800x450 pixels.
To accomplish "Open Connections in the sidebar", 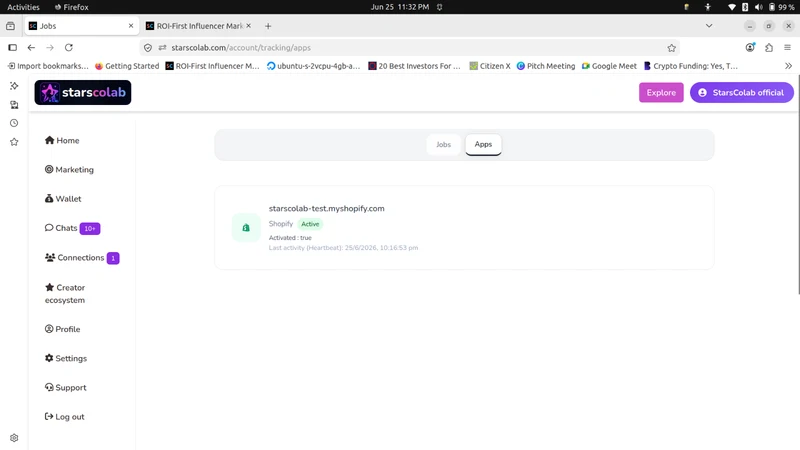I will 74,258.
